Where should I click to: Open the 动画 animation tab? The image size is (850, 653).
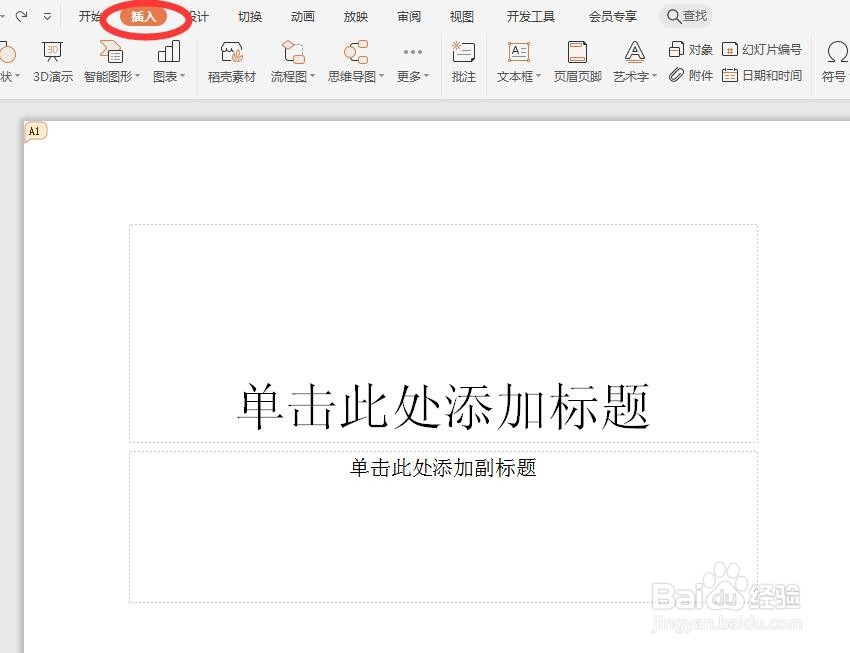302,16
